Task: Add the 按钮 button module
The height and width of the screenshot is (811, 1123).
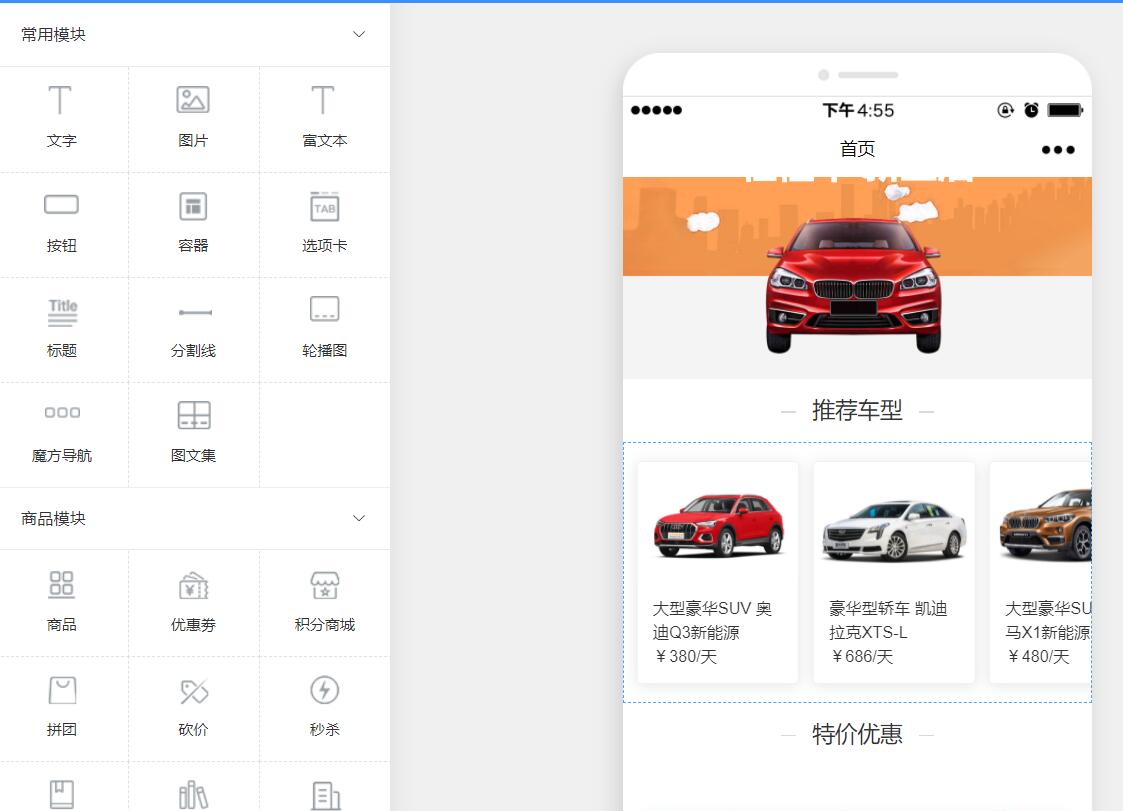Action: tap(62, 224)
